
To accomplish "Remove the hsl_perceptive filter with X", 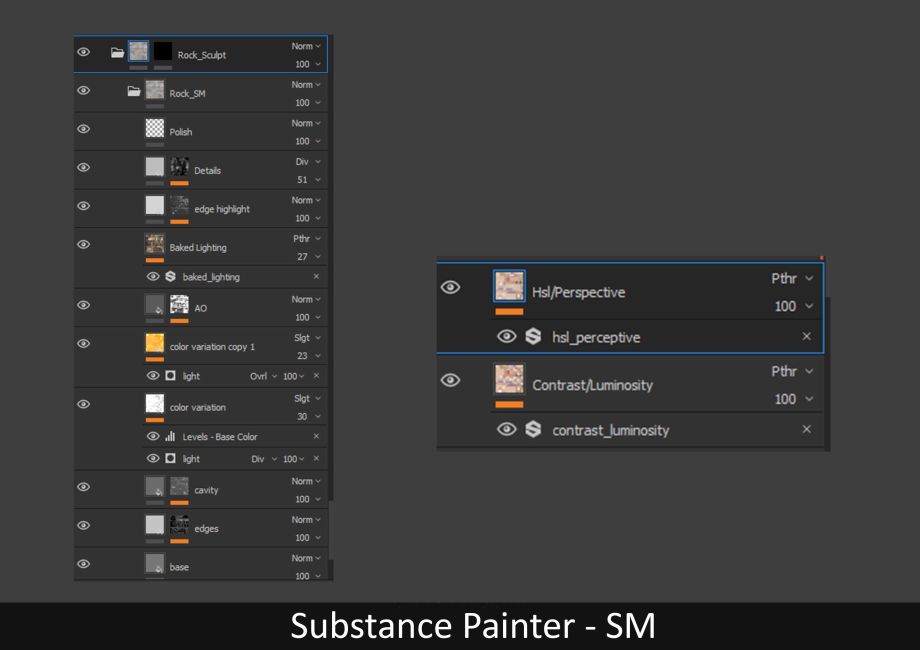I will [x=807, y=336].
